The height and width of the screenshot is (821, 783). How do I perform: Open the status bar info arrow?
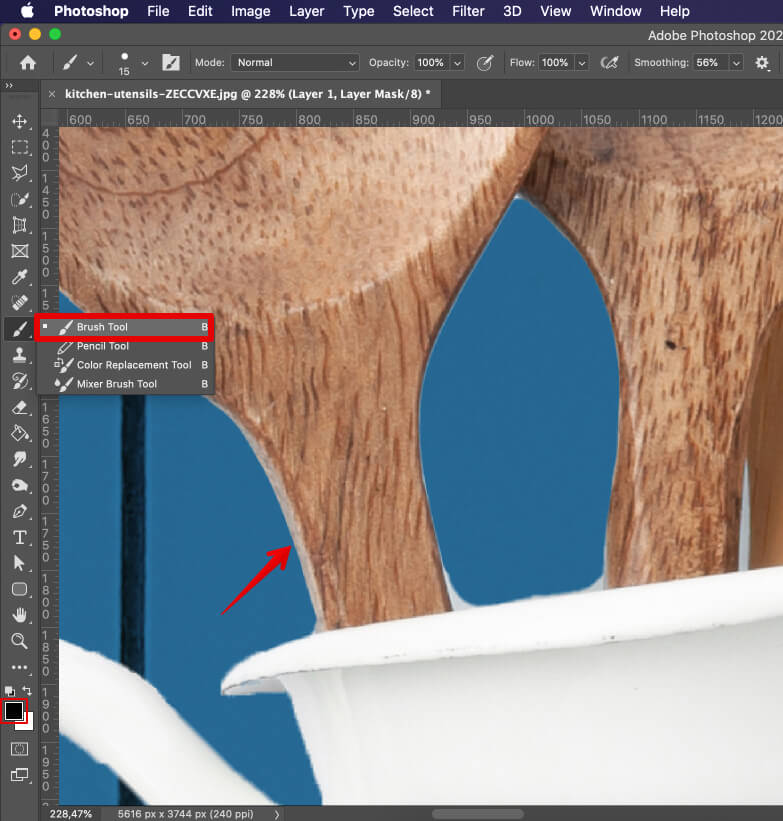pyautogui.click(x=276, y=814)
